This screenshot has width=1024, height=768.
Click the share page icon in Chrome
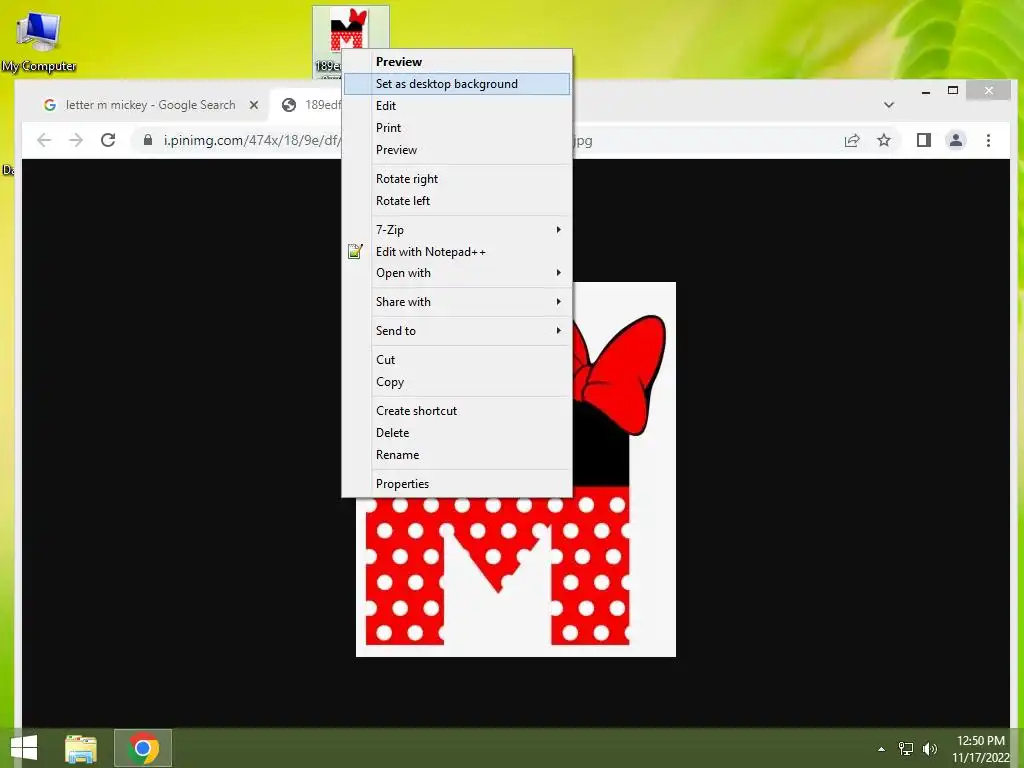click(852, 140)
